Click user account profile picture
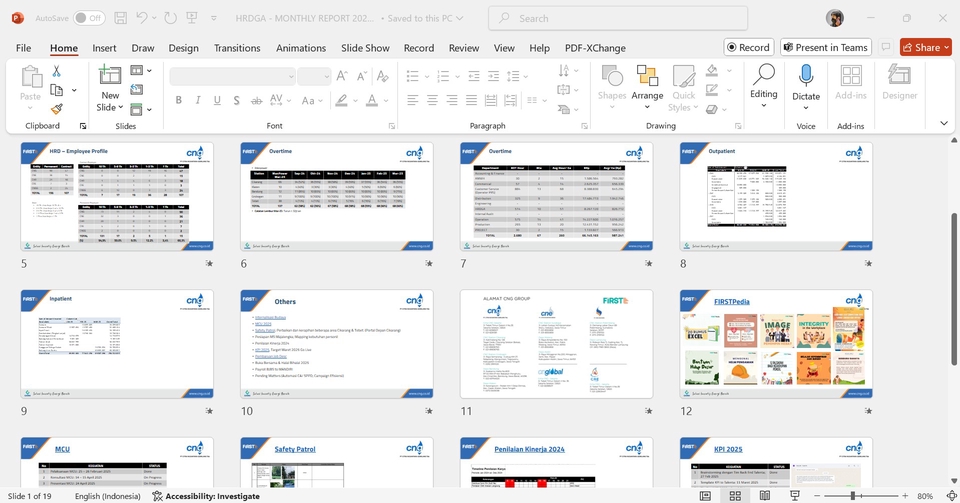 (x=834, y=18)
